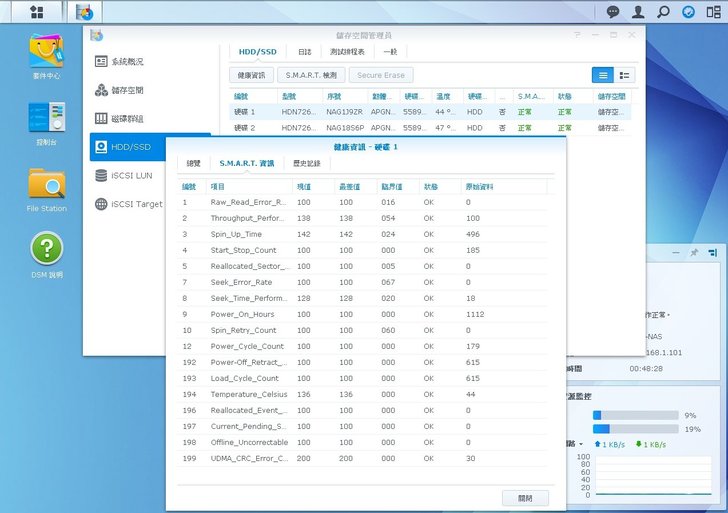Click the 19% RAM usage bar
Image resolution: width=728 pixels, height=513 pixels.
pyautogui.click(x=635, y=428)
